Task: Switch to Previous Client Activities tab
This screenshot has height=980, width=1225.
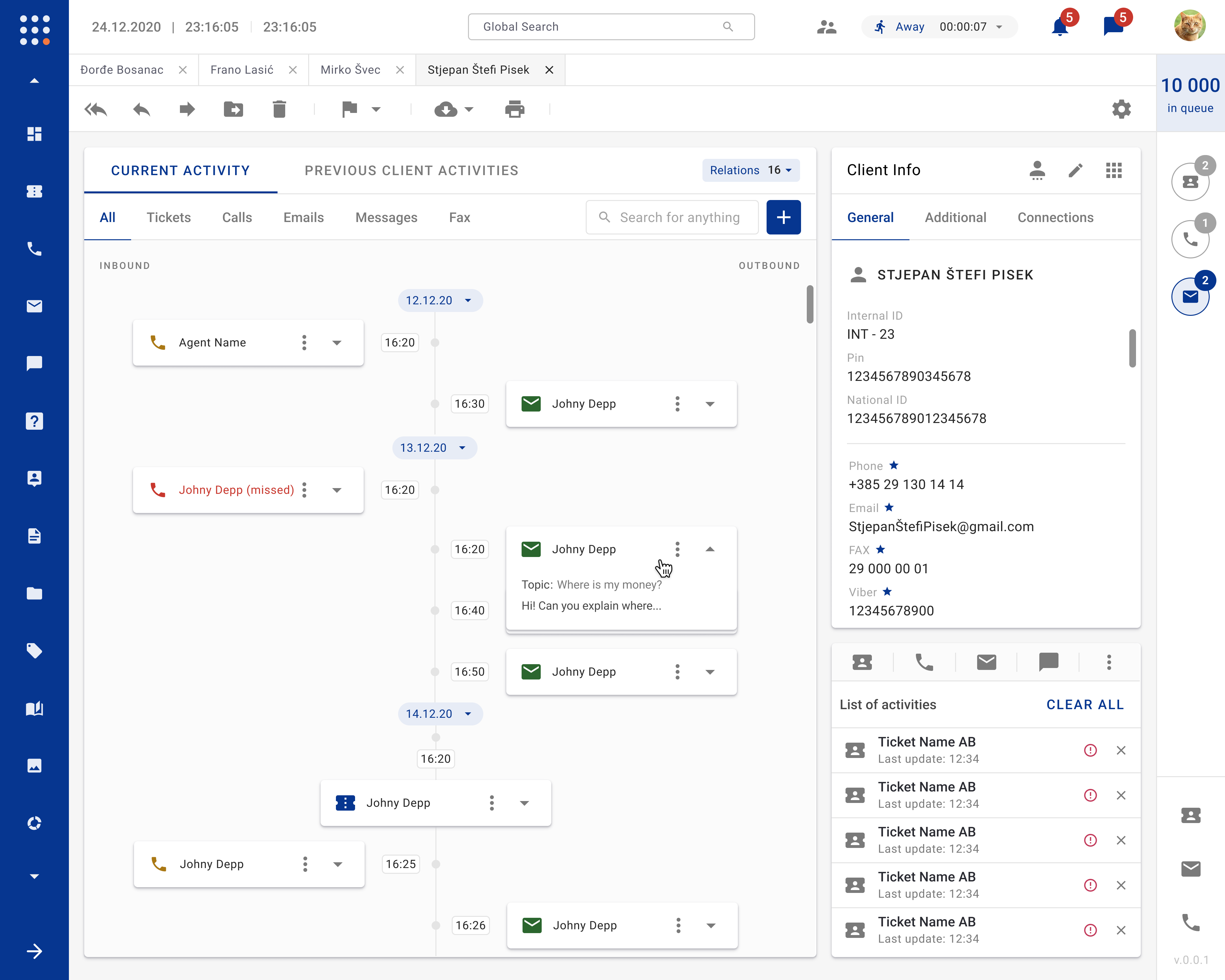Action: 411,170
